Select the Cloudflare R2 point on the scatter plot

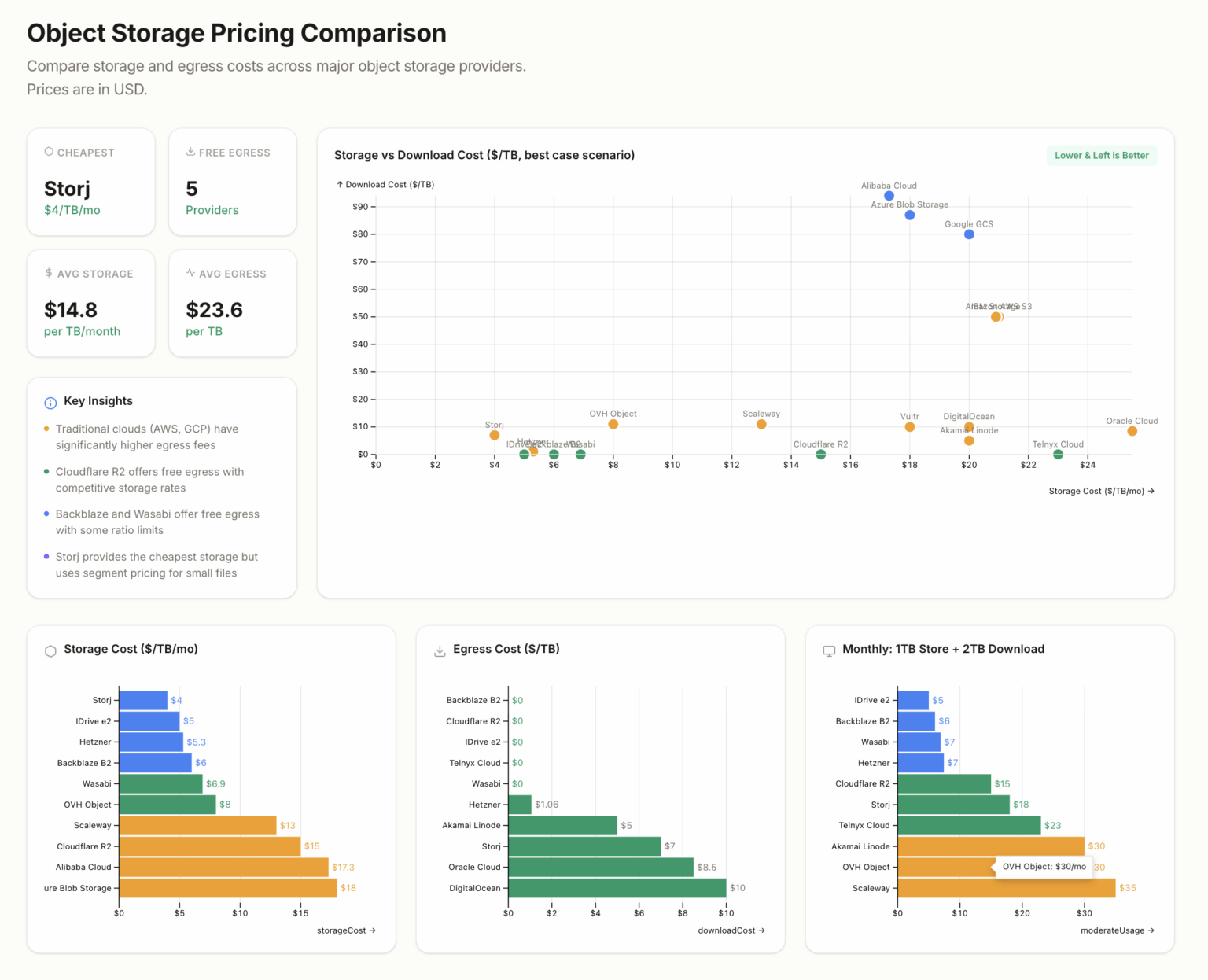tap(820, 455)
